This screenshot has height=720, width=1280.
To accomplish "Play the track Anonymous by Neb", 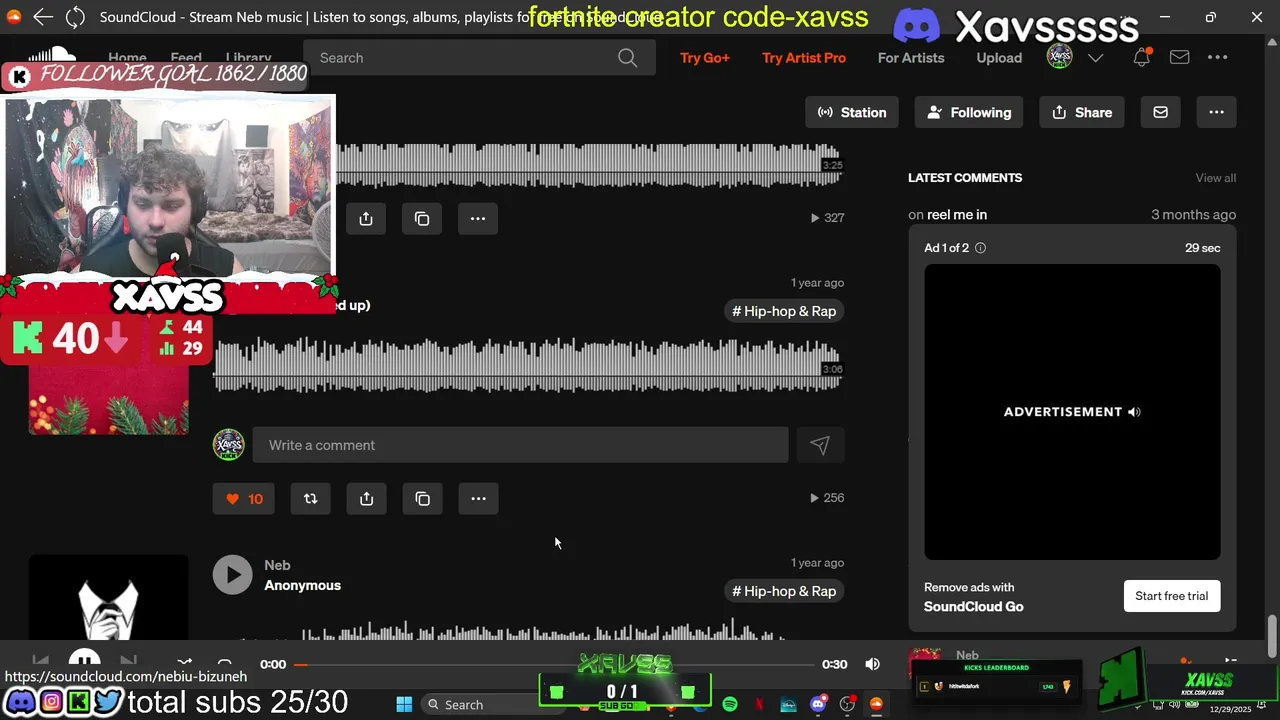I will [x=232, y=575].
